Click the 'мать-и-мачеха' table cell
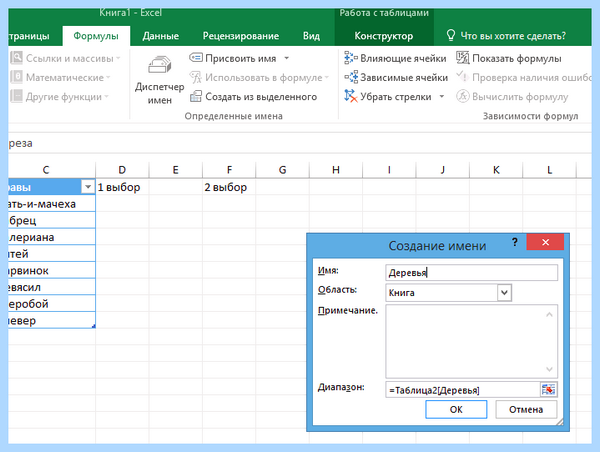The width and height of the screenshot is (600, 452). [52, 204]
